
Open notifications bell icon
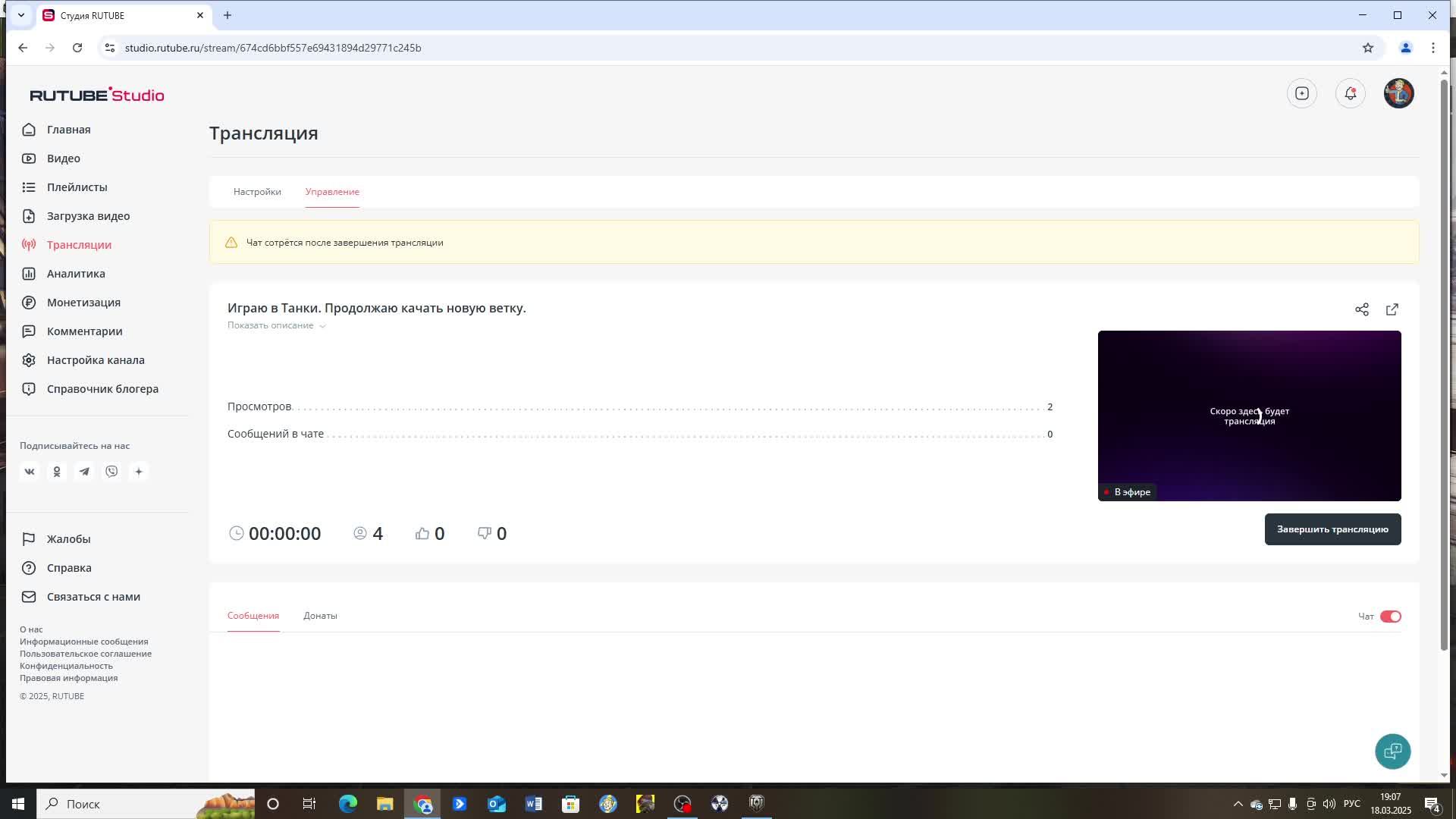click(1351, 93)
